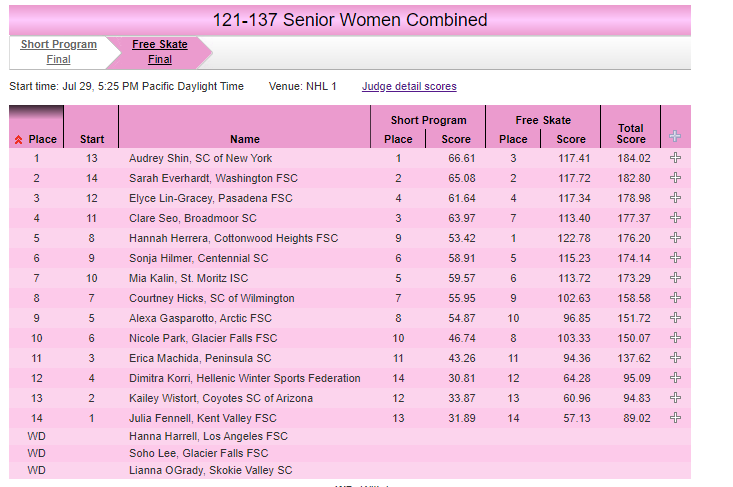733x487 pixels.
Task: Click plus icon for Julia Fennell
Action: [675, 418]
